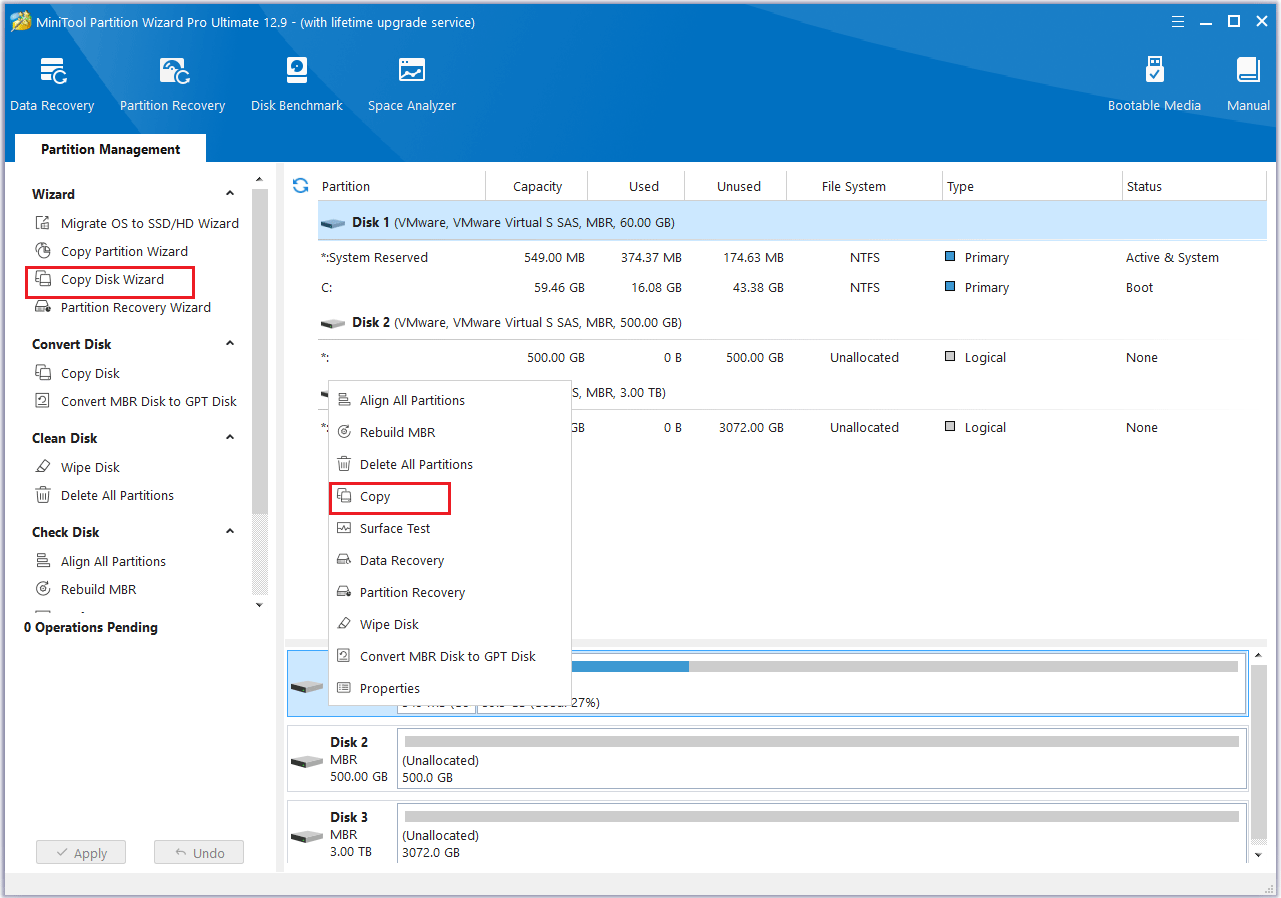Choose Align All Partitions from context menu

(450, 400)
